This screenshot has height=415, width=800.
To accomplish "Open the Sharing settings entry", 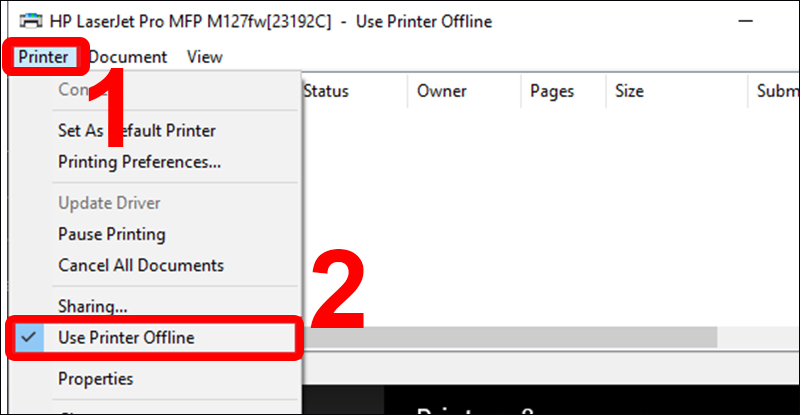I will click(x=92, y=306).
